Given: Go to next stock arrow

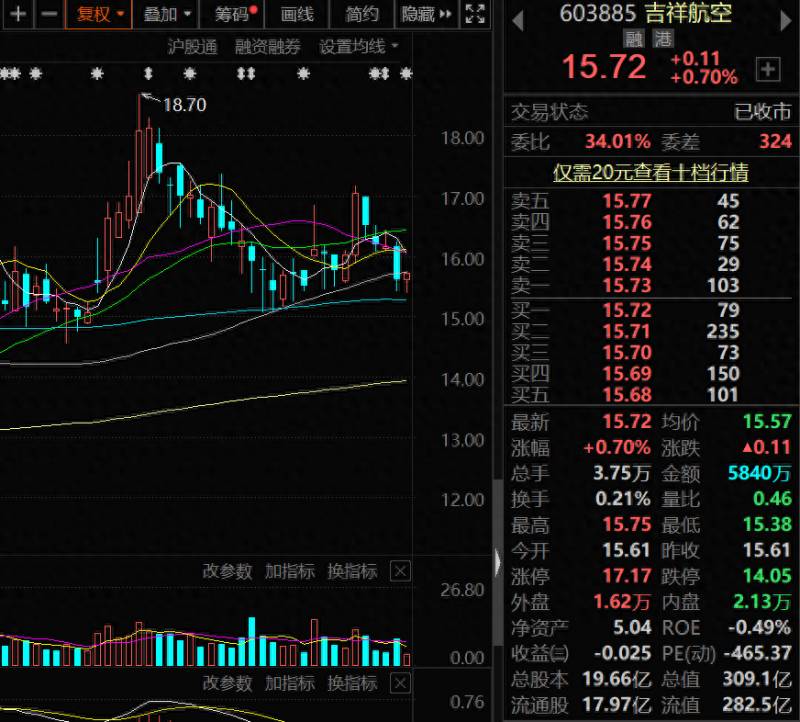Looking at the screenshot, I should 786,21.
